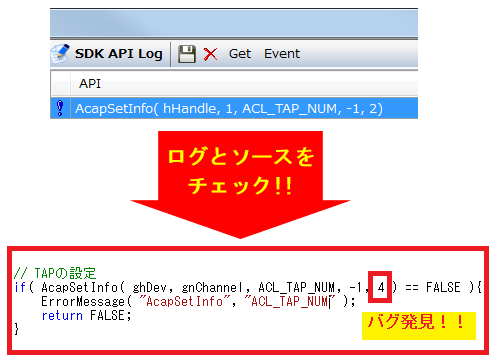Viewport: 498px width, 364px height.
Task: Click the if keyword in the source code
Action: [20, 287]
